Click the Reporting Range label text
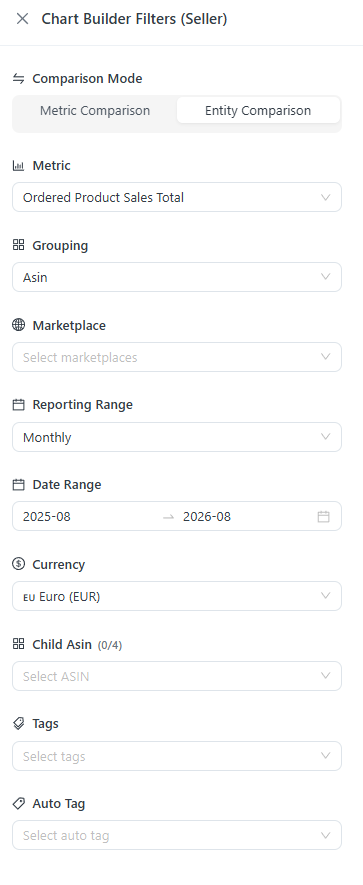This screenshot has height=885, width=363. [82, 405]
